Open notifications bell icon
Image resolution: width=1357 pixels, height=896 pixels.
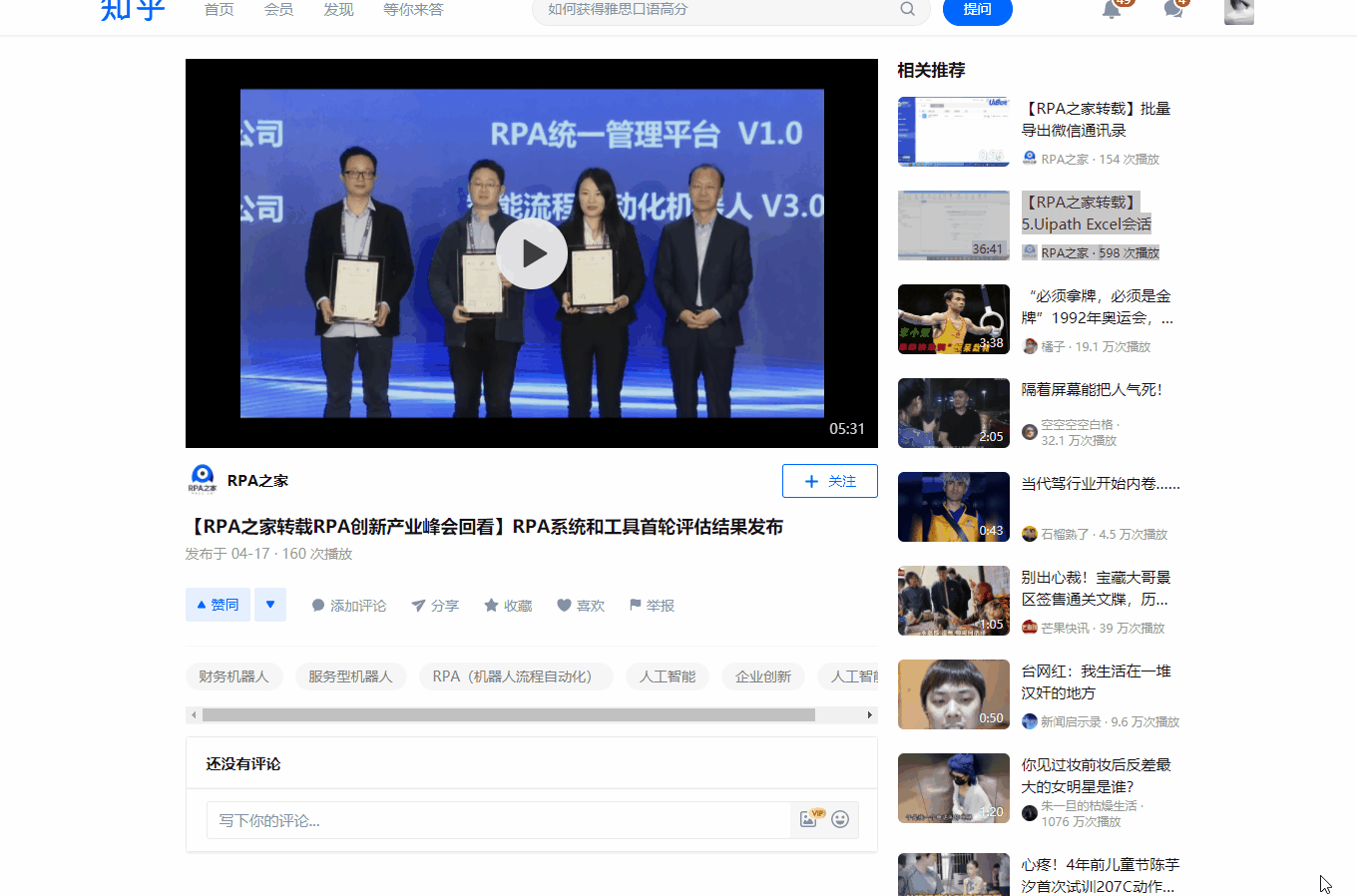(x=1112, y=10)
